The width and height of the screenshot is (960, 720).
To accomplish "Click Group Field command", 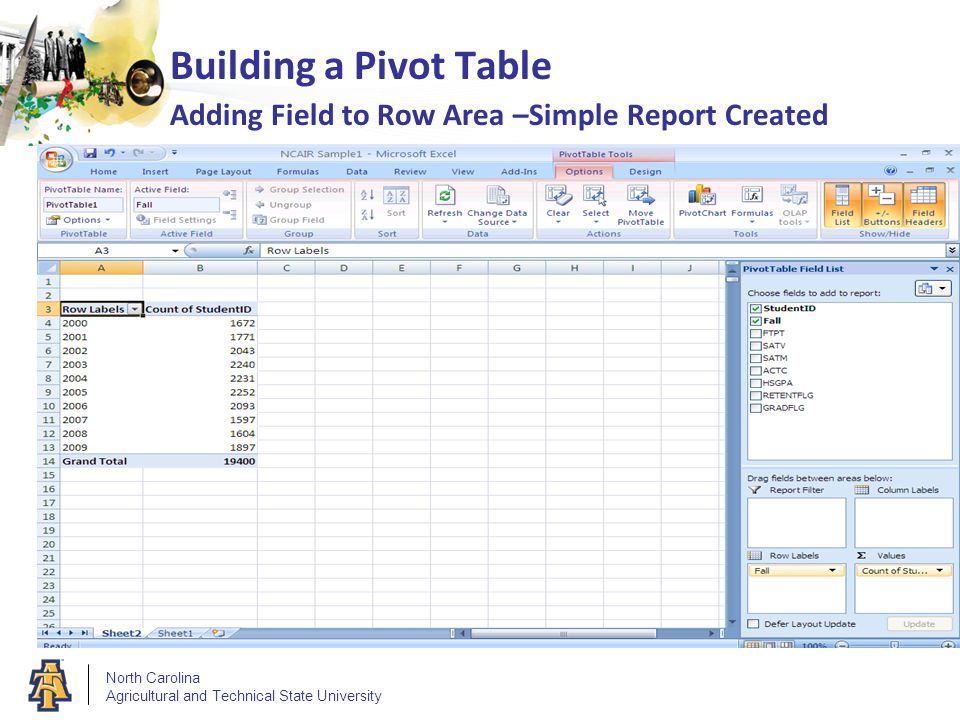I will [x=289, y=220].
